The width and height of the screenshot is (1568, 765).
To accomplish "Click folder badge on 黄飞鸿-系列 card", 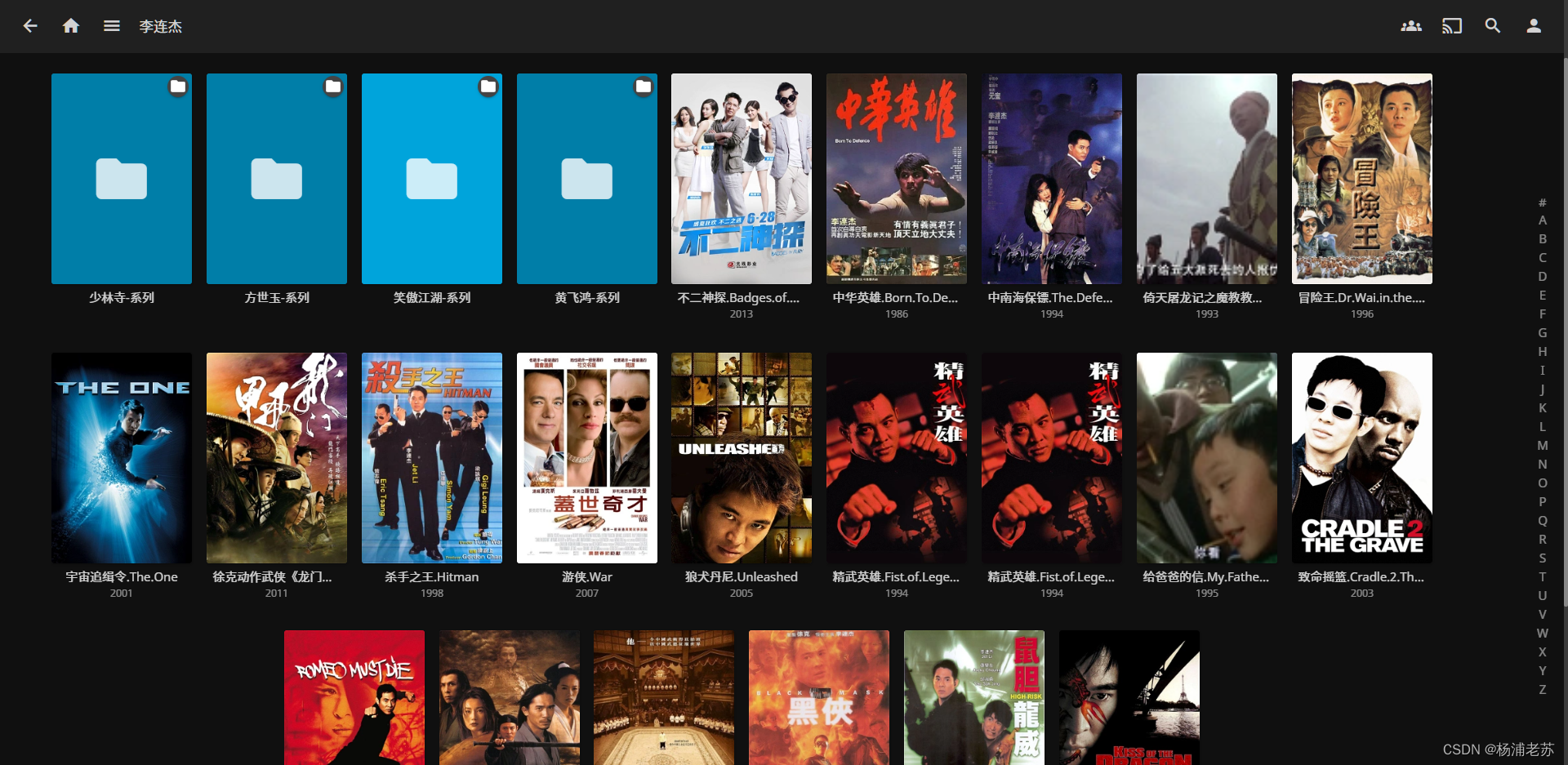I will click(x=644, y=87).
